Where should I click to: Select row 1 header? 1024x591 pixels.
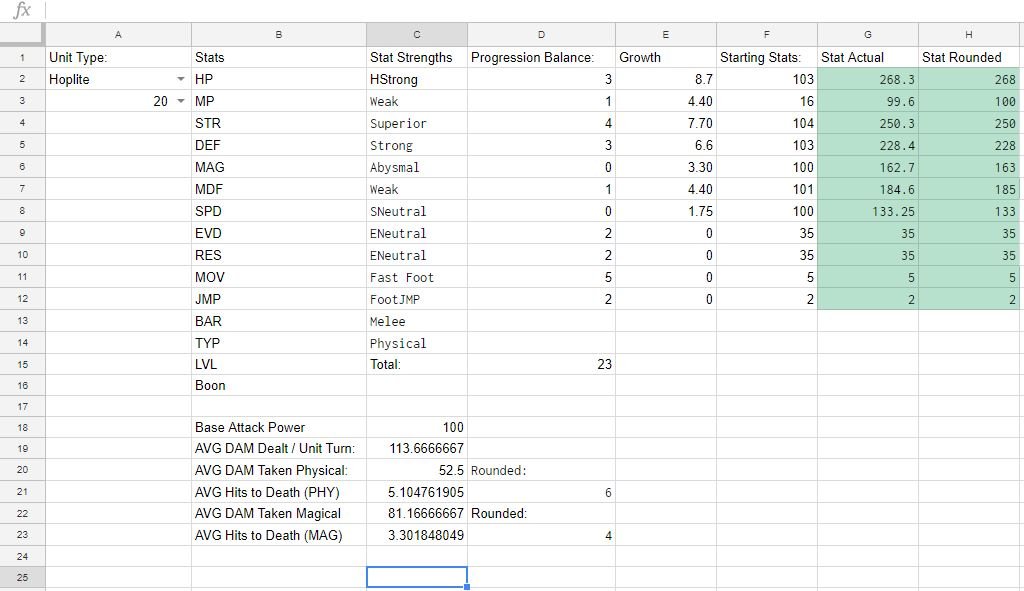point(22,57)
